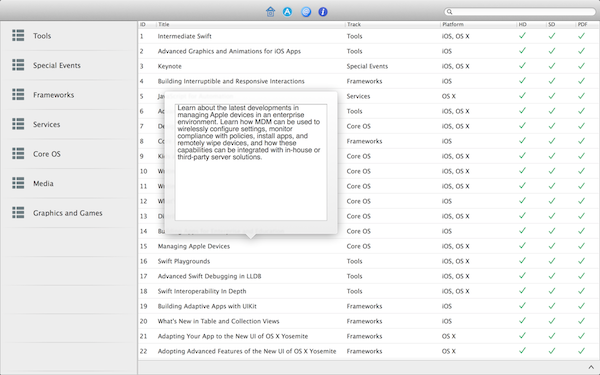
Task: Click OS X platform cell in row 21
Action: 448,336
